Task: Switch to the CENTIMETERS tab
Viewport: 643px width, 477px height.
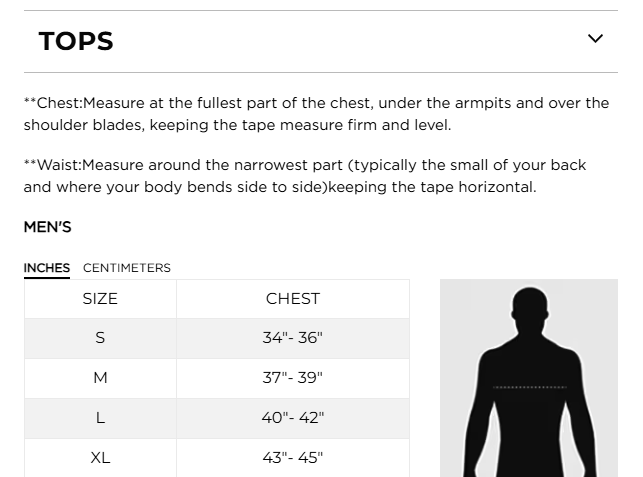Action: pyautogui.click(x=127, y=268)
